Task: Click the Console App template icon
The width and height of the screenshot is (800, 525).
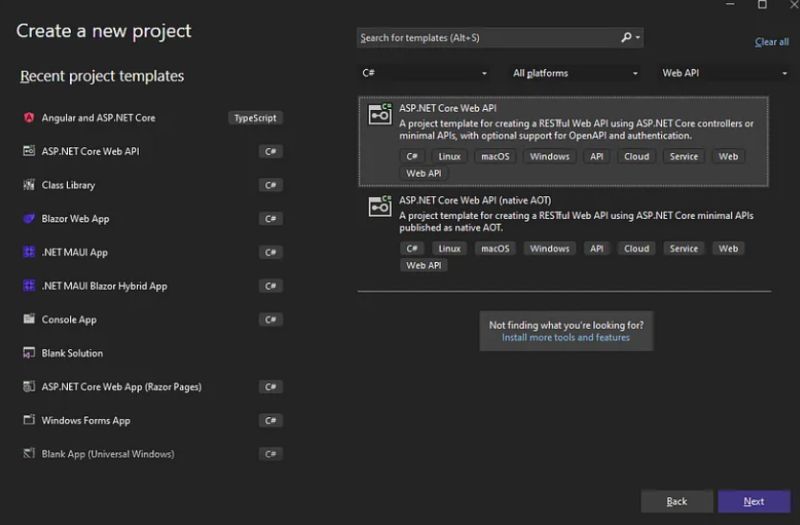Action: 29,319
